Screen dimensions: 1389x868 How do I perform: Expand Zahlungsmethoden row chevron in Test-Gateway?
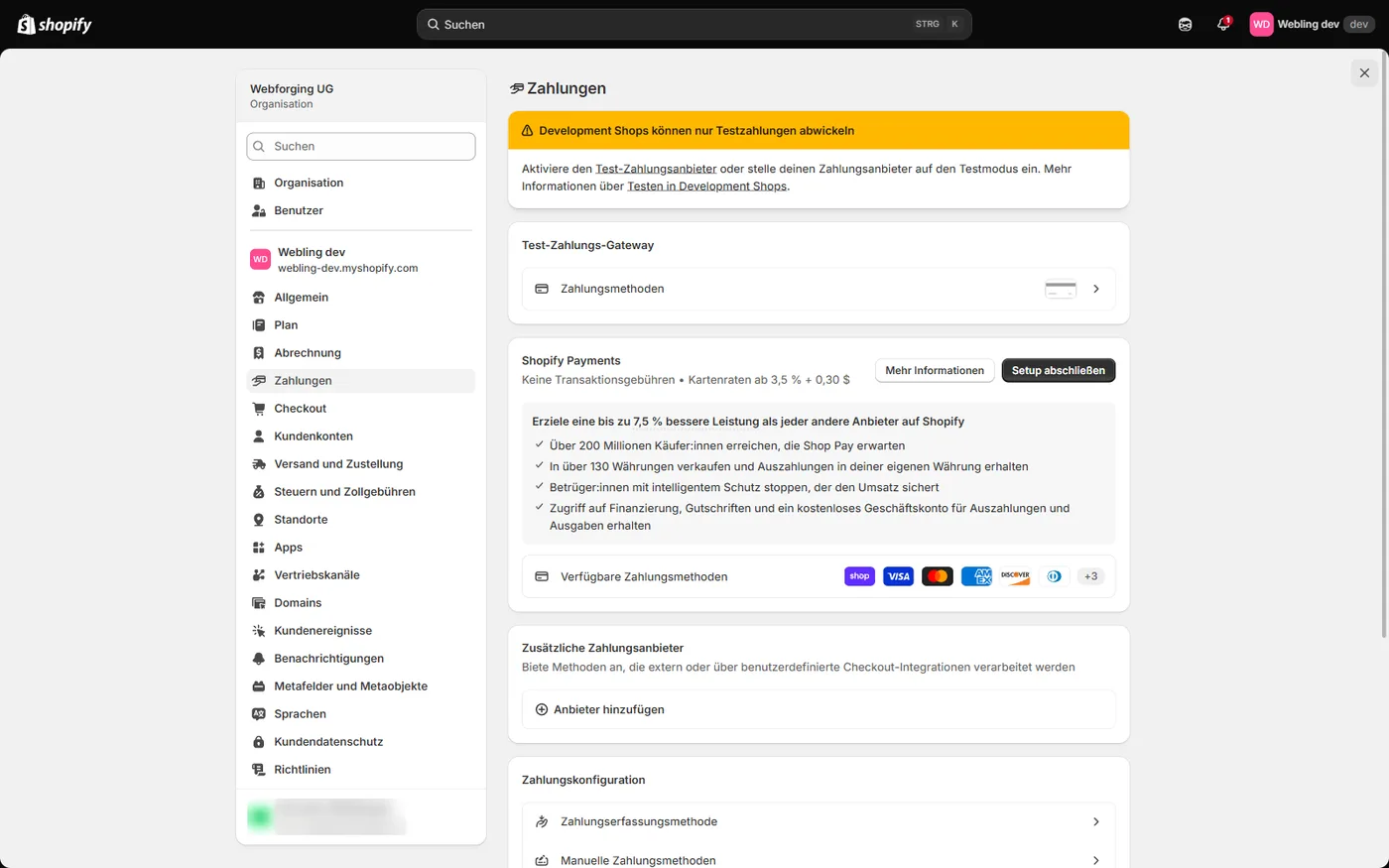coord(1096,289)
